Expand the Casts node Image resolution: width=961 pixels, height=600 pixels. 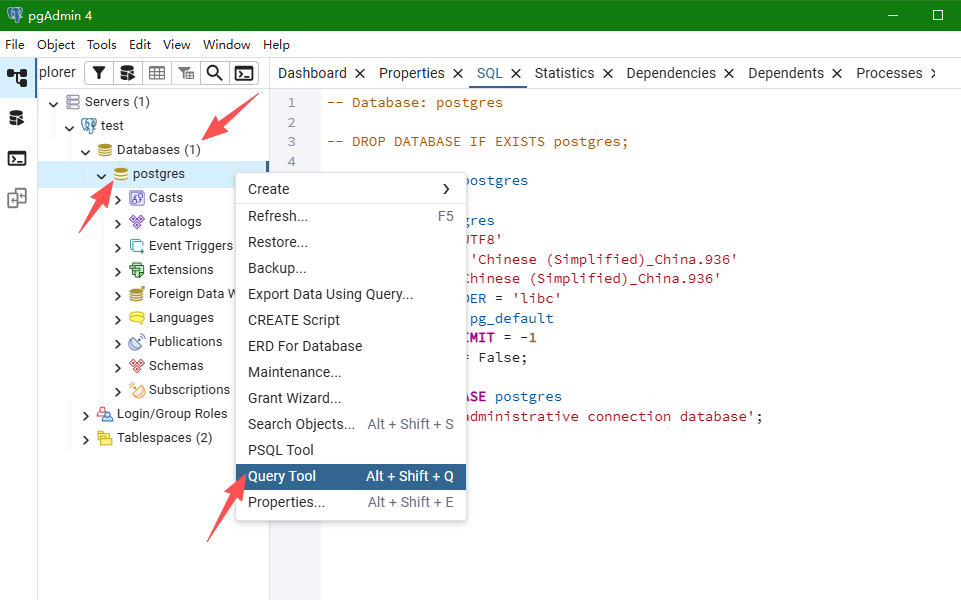pos(118,200)
